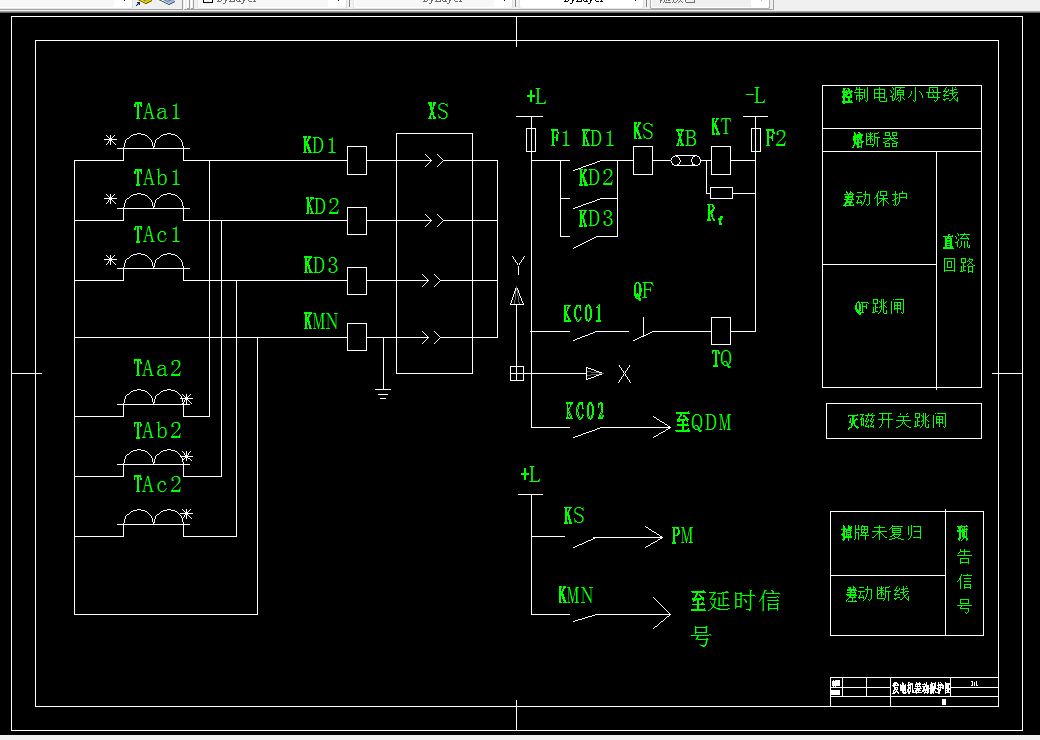Image resolution: width=1040 pixels, height=740 pixels.
Task: Select the F2 fuse label
Action: (x=775, y=138)
